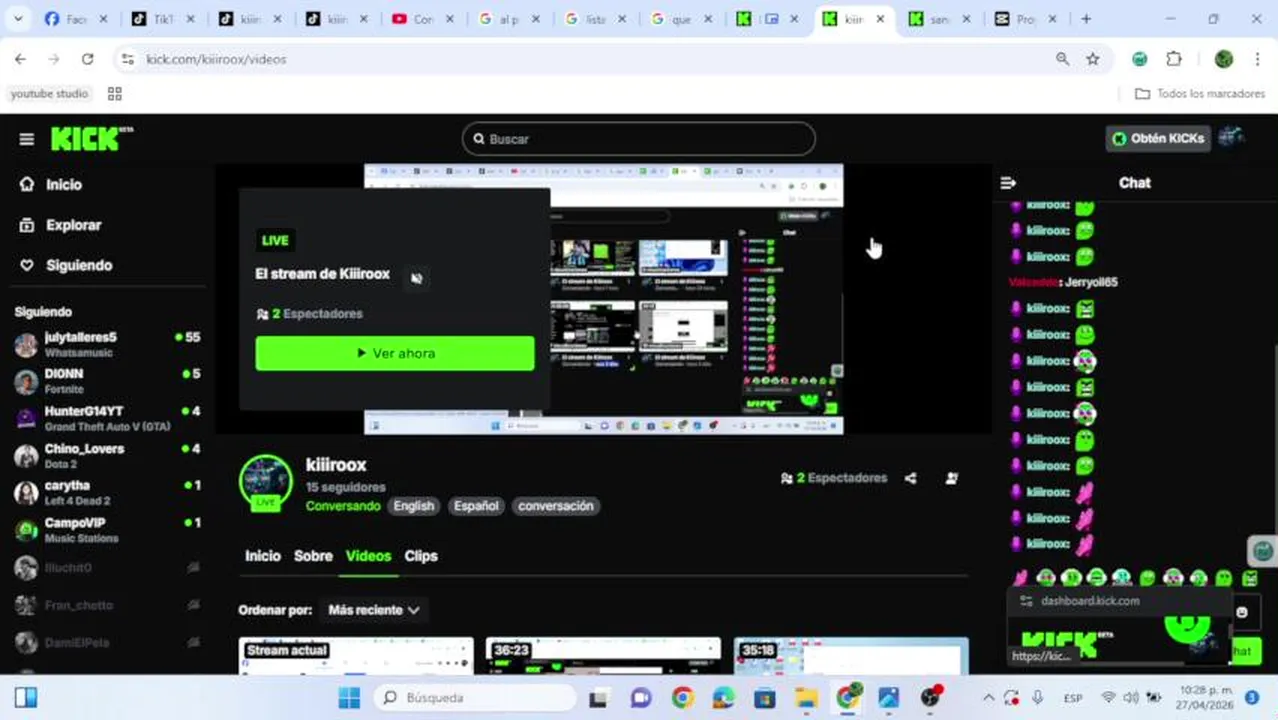Open a new browser tab
1278x720 pixels.
tap(1086, 19)
